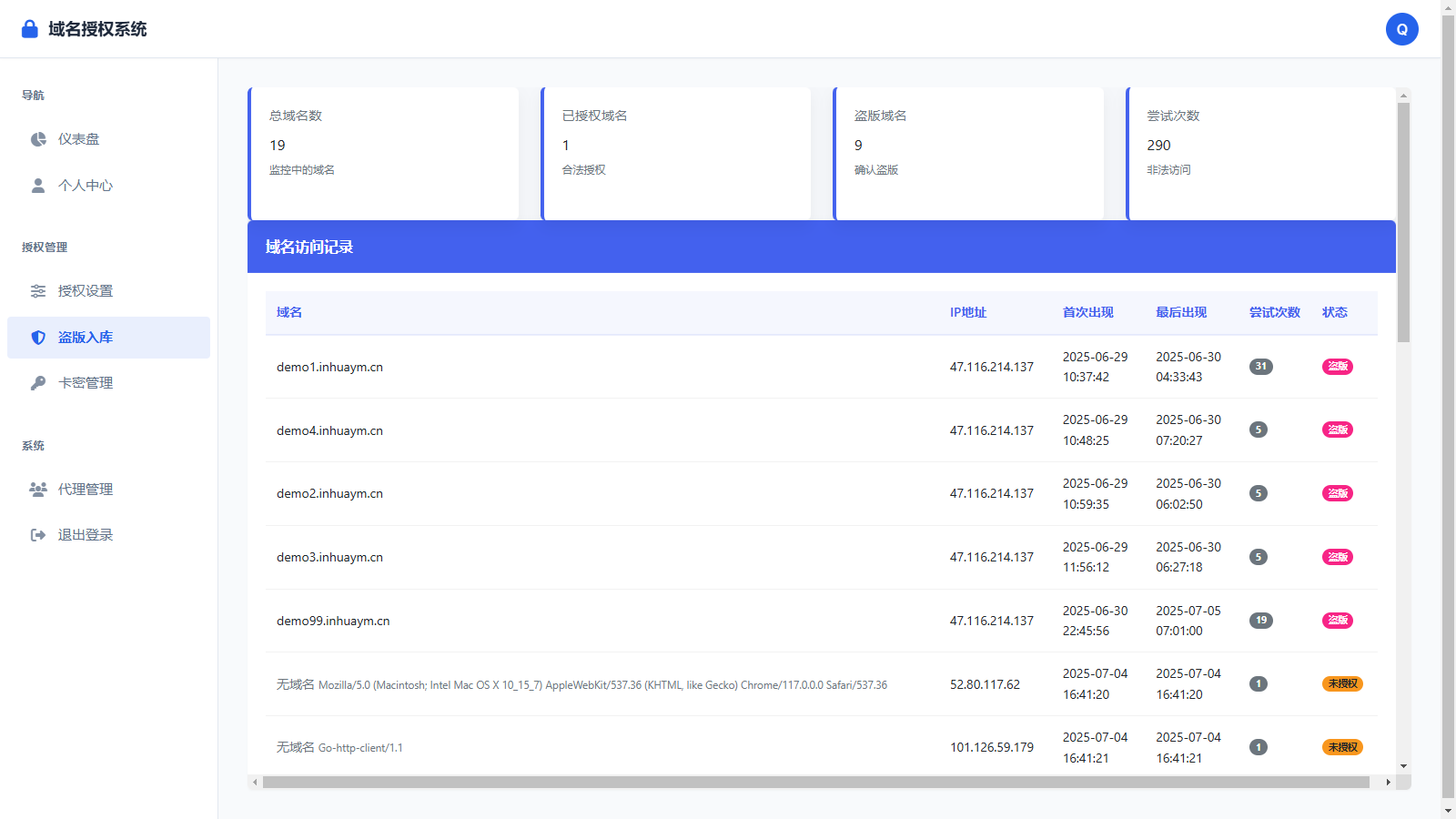Sort the table by IP地址 column
1456x819 pixels.
[x=967, y=312]
